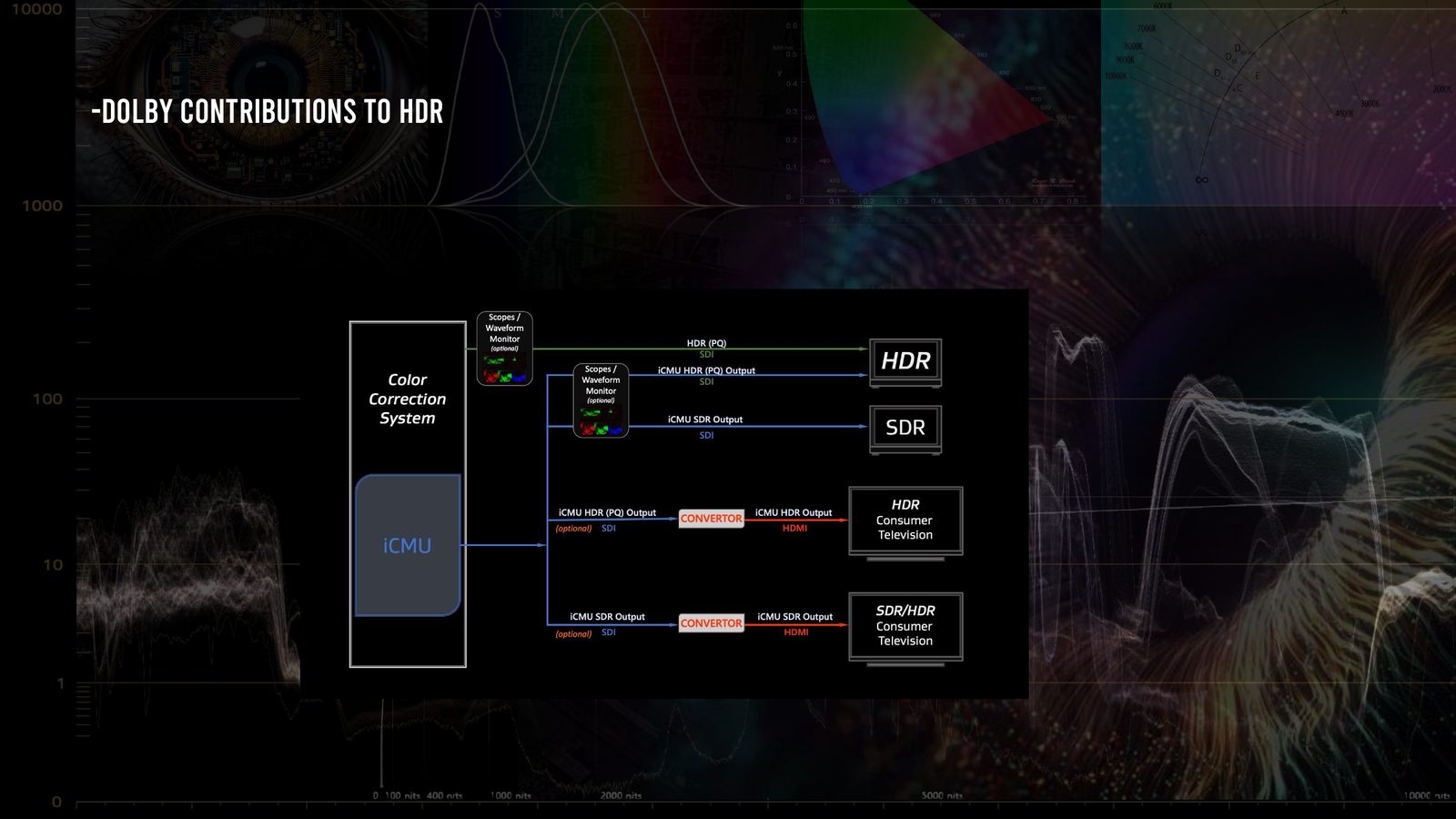Click the HDR reference monitor icon
Viewport: 1456px width, 819px height.
coord(905,362)
